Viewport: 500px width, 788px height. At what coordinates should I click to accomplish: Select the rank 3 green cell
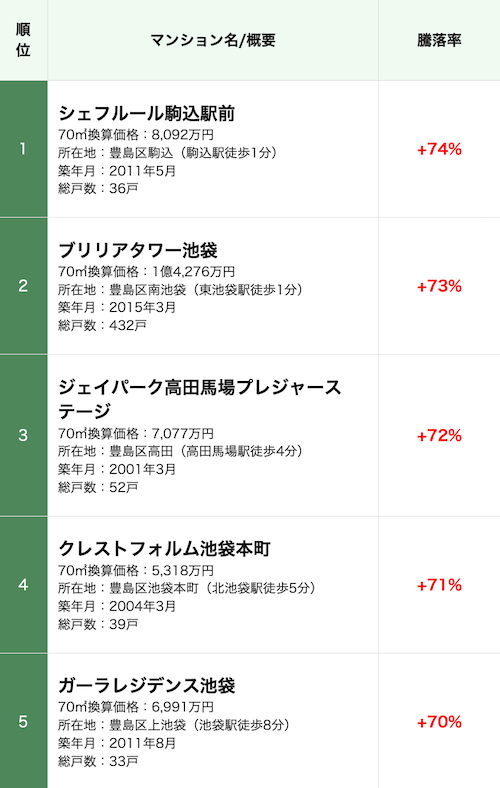pyautogui.click(x=23, y=435)
